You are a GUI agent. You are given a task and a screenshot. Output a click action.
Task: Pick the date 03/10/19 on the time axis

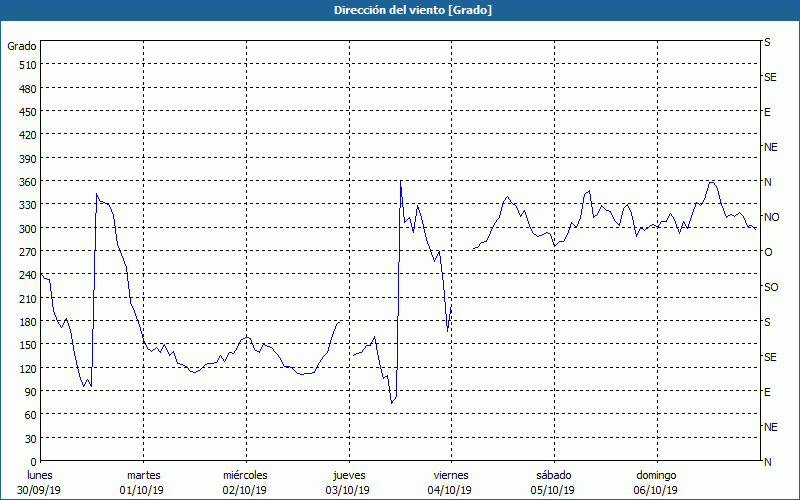[x=347, y=490]
